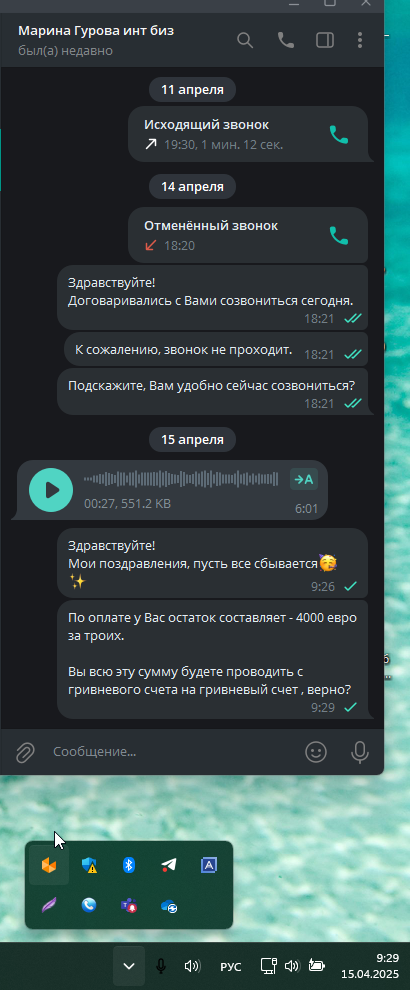Screen dimensions: 410x990
Task: Open the emoji picker smiley icon
Action: tap(316, 752)
